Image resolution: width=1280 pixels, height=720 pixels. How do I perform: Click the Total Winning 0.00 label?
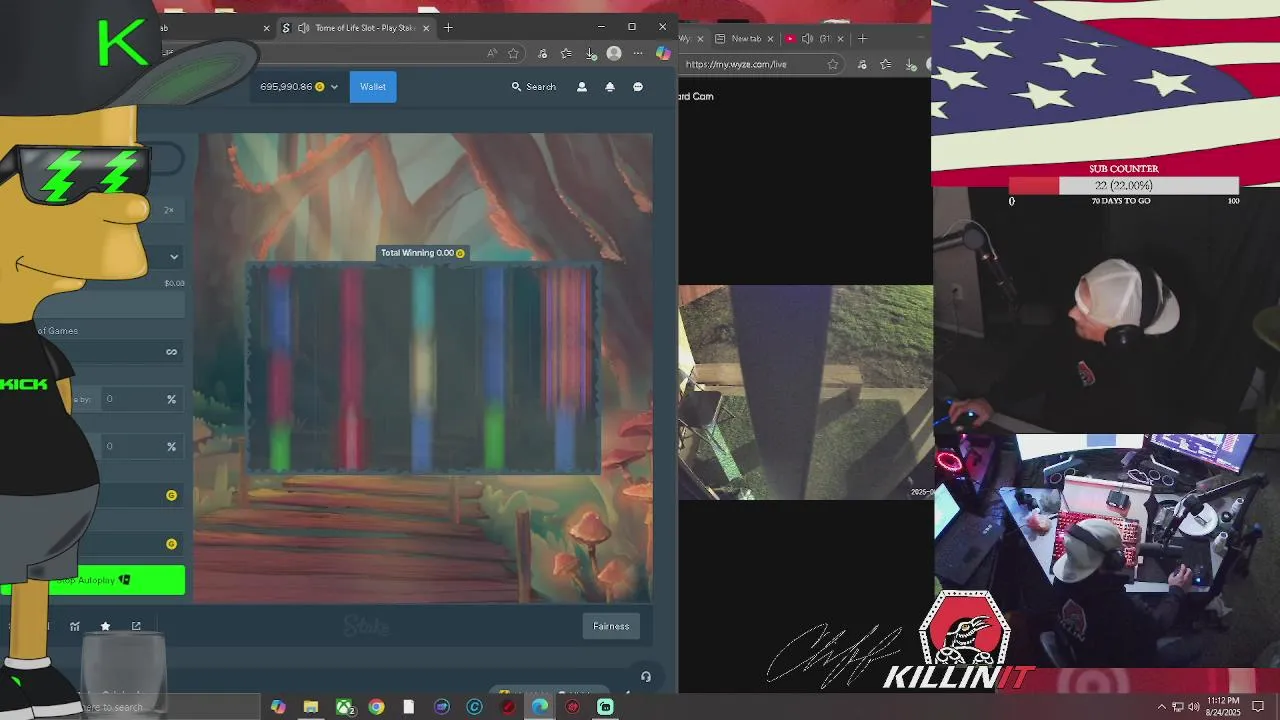coord(422,253)
